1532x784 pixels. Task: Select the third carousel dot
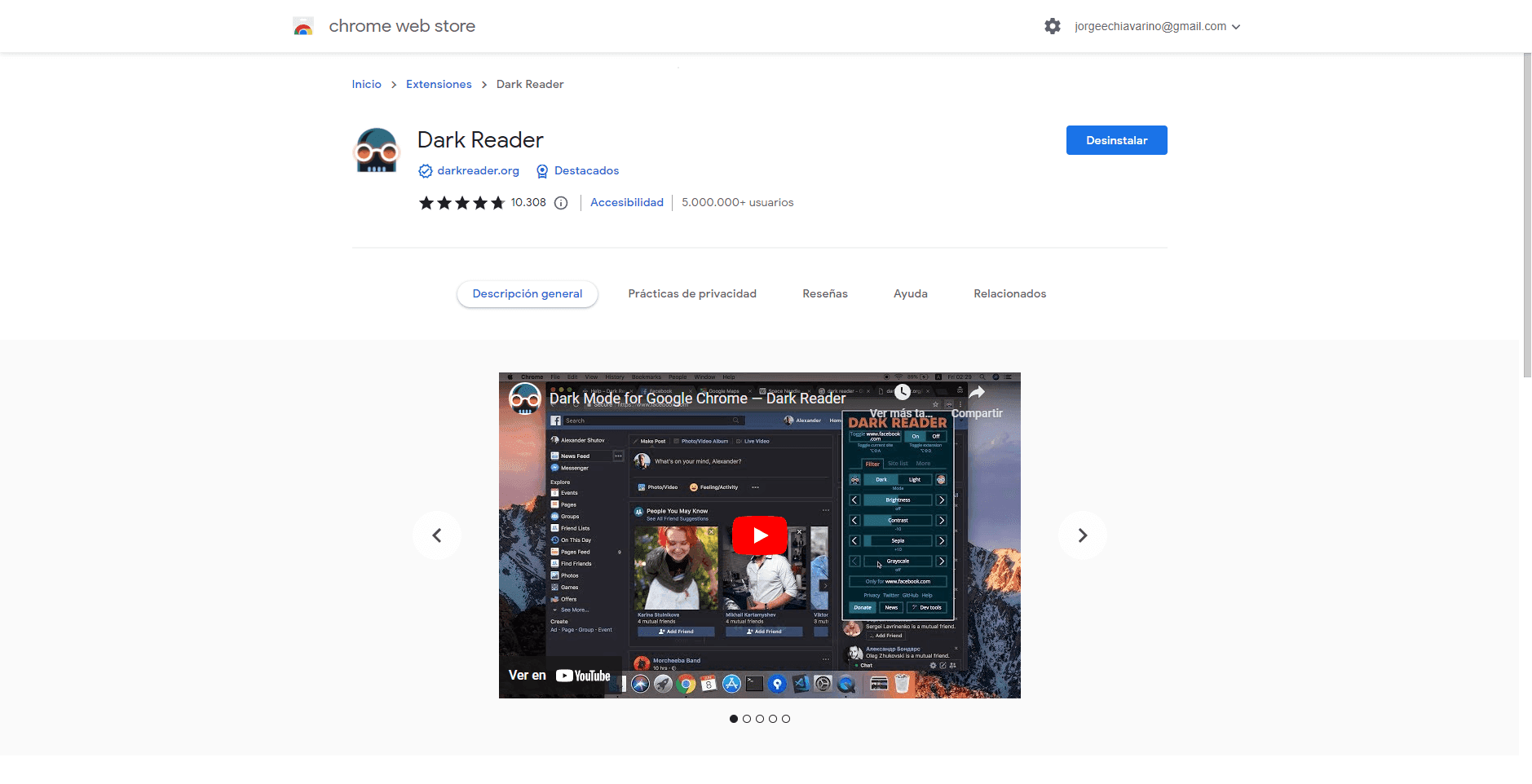click(760, 719)
